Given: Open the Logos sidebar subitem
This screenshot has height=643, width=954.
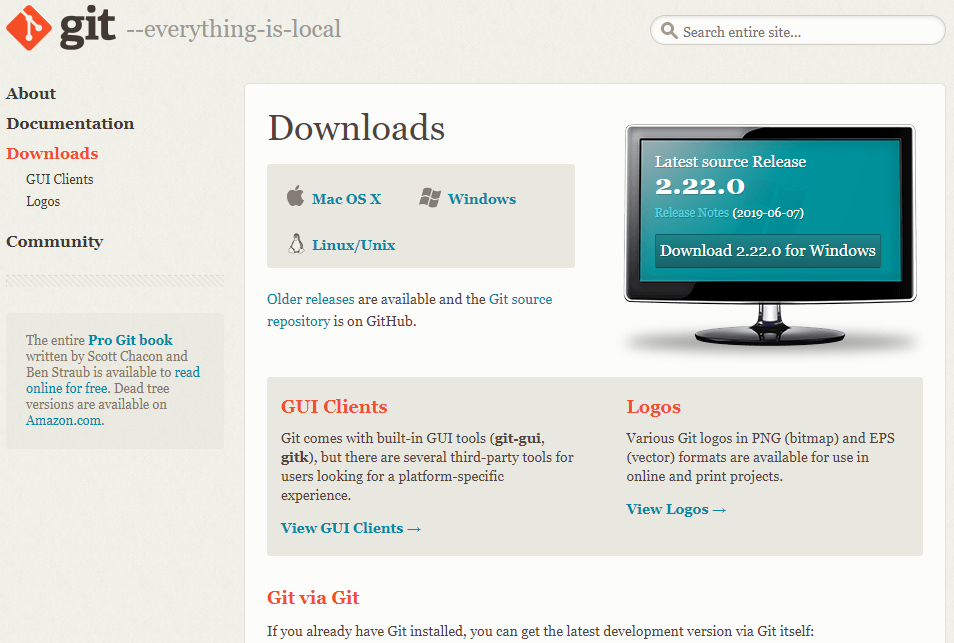Looking at the screenshot, I should coord(43,201).
